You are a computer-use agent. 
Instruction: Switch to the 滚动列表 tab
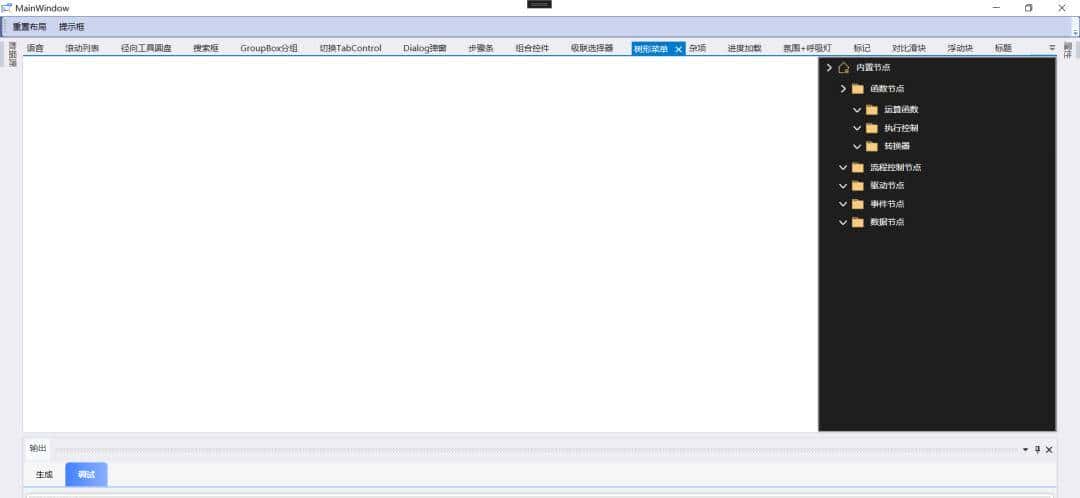[x=82, y=48]
